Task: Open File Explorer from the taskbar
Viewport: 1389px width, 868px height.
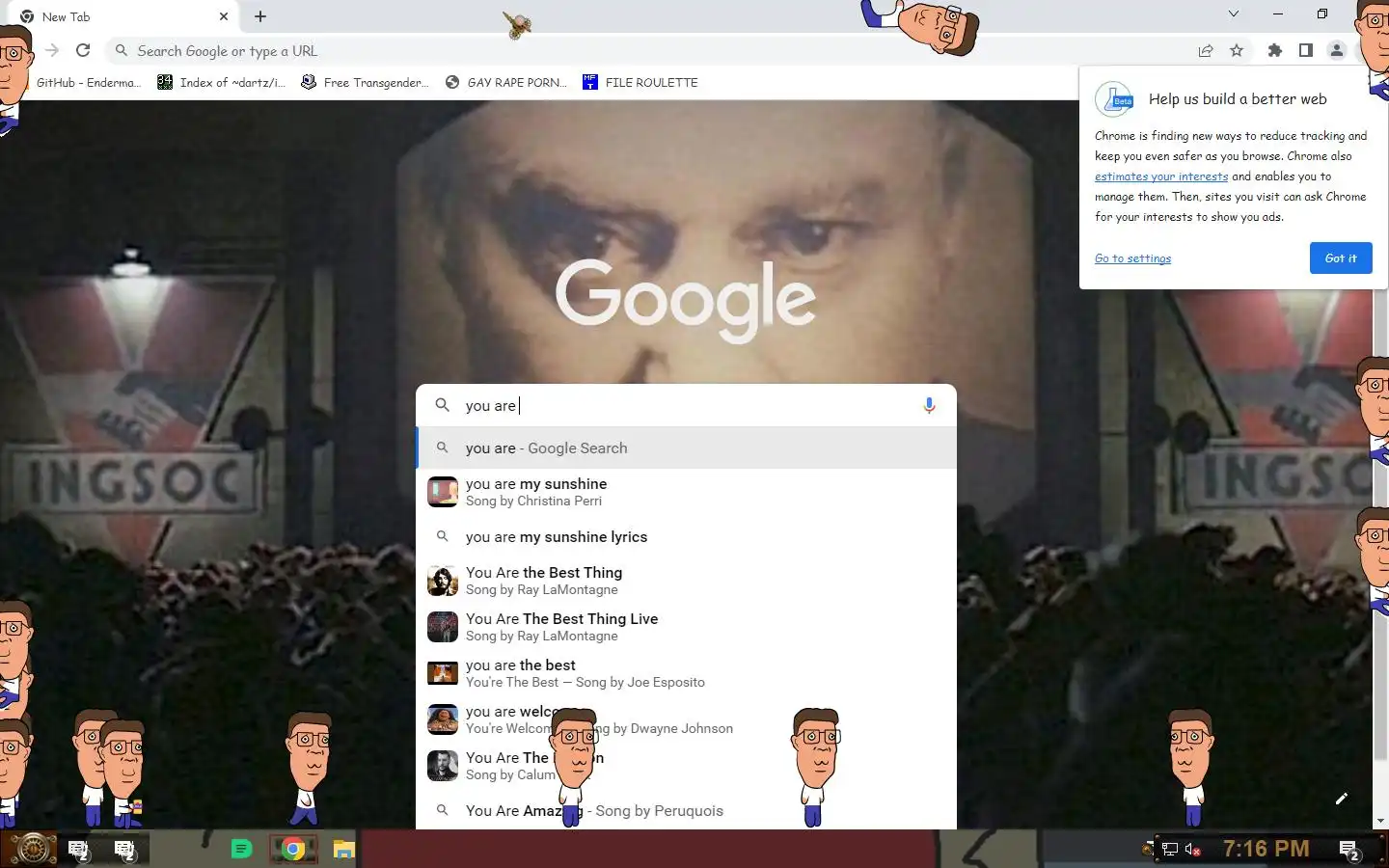Action: [344, 849]
